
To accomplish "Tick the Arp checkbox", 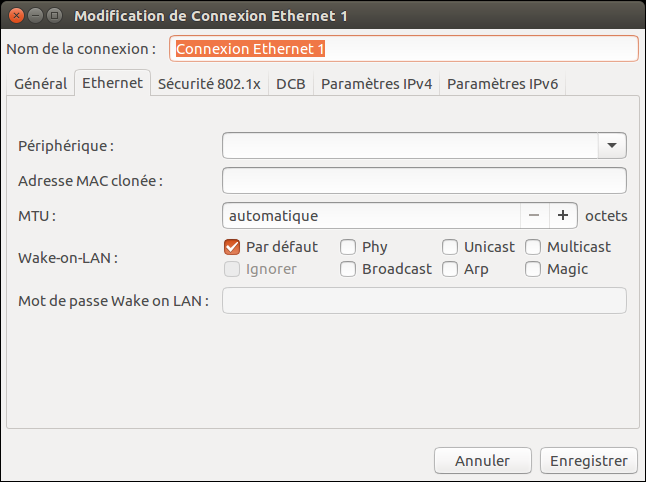I will pyautogui.click(x=450, y=269).
